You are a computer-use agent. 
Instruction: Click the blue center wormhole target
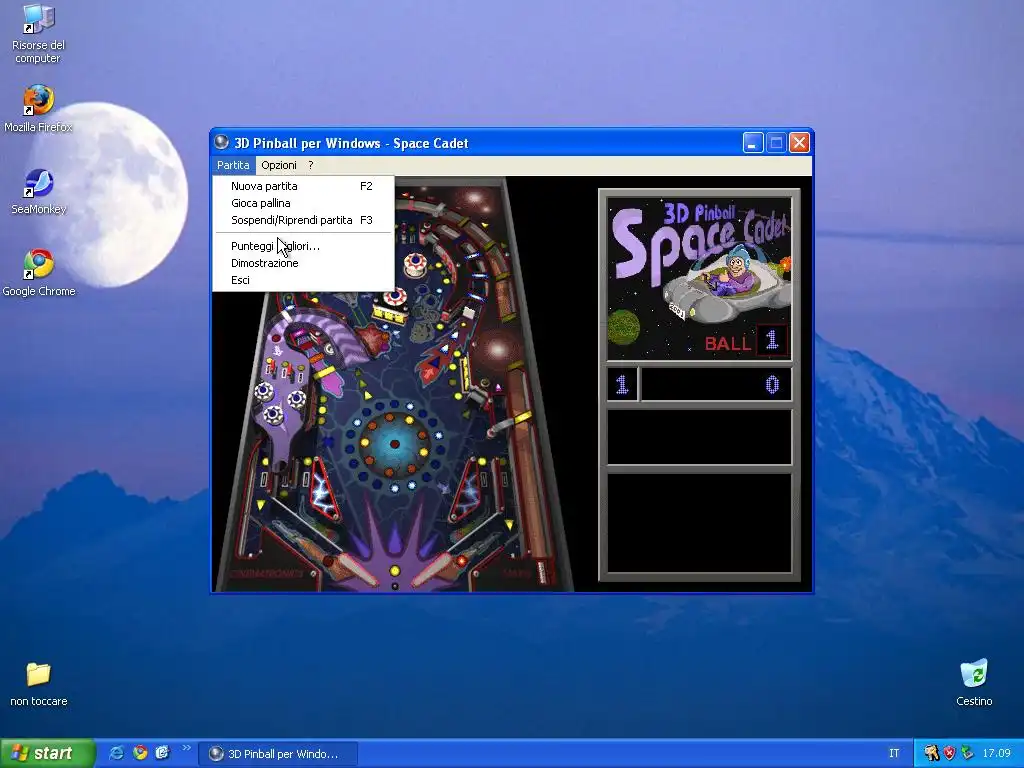[394, 444]
